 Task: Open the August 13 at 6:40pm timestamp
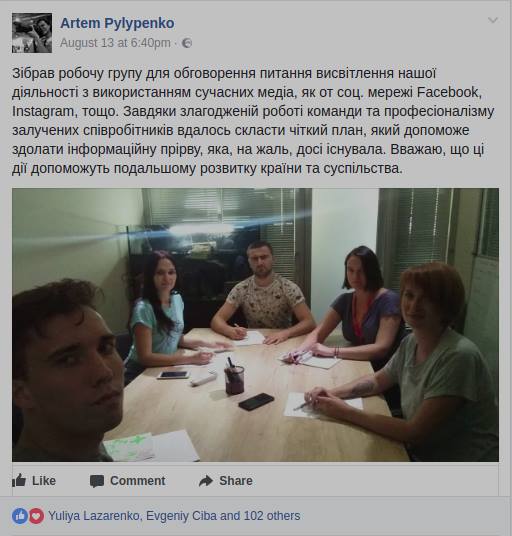point(115,43)
